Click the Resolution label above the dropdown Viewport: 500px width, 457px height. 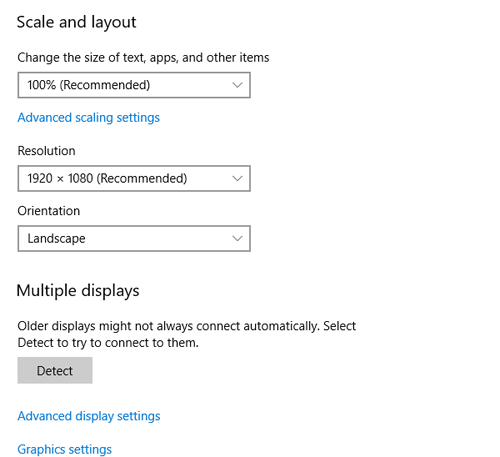(x=46, y=151)
